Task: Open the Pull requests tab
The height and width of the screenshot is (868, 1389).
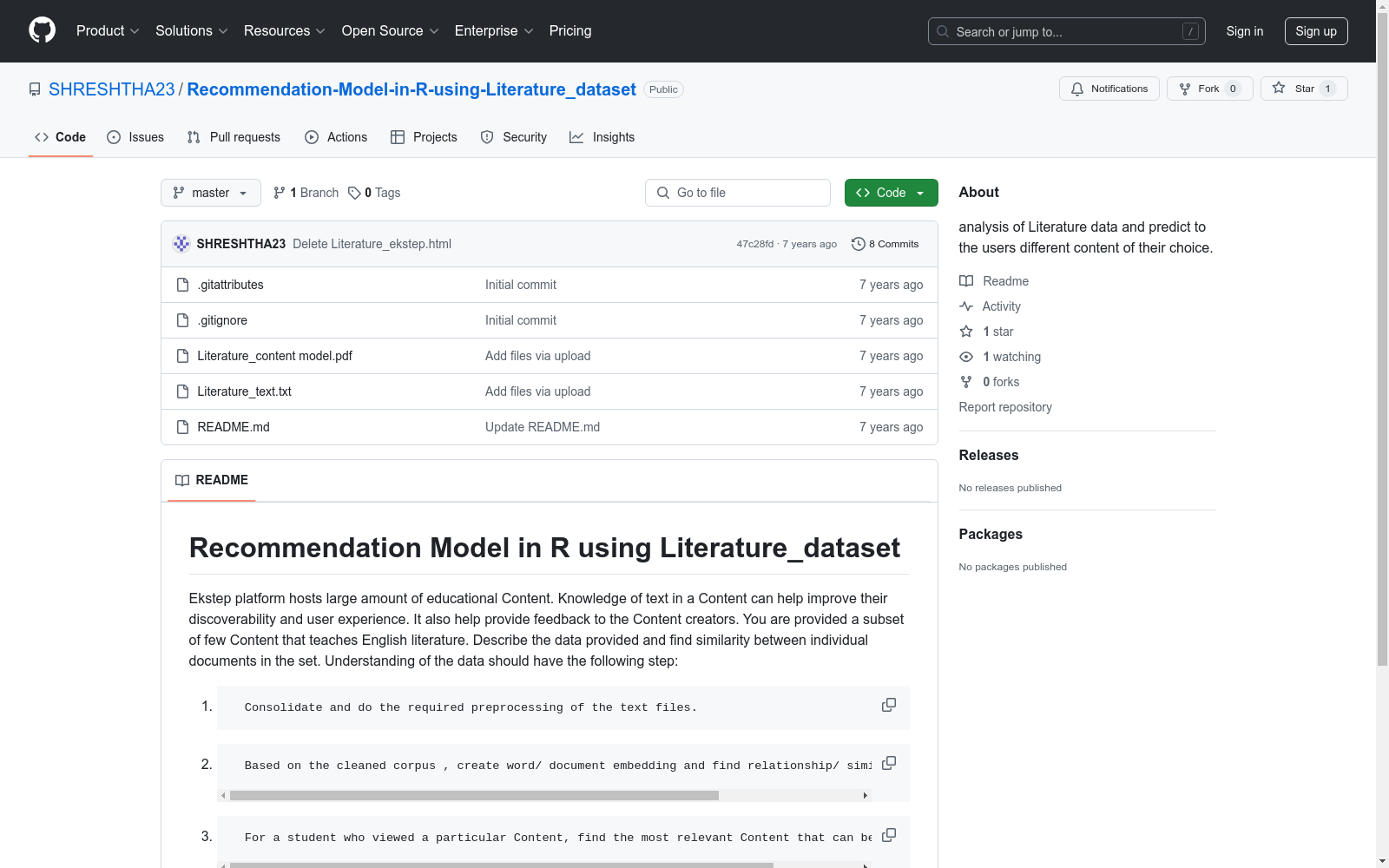Action: pos(234,137)
